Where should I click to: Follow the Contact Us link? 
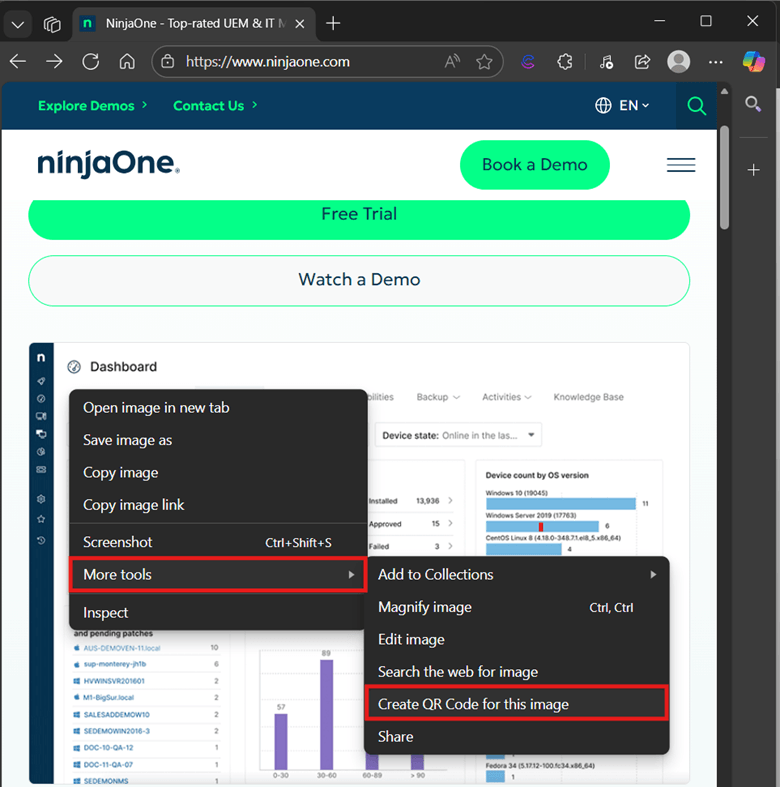[x=215, y=105]
